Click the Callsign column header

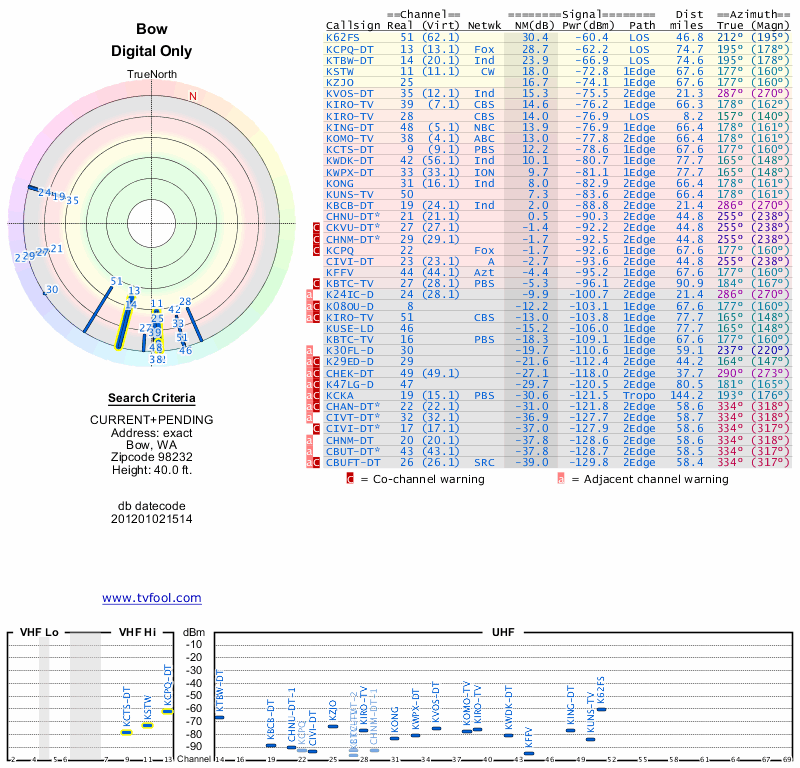tap(354, 26)
